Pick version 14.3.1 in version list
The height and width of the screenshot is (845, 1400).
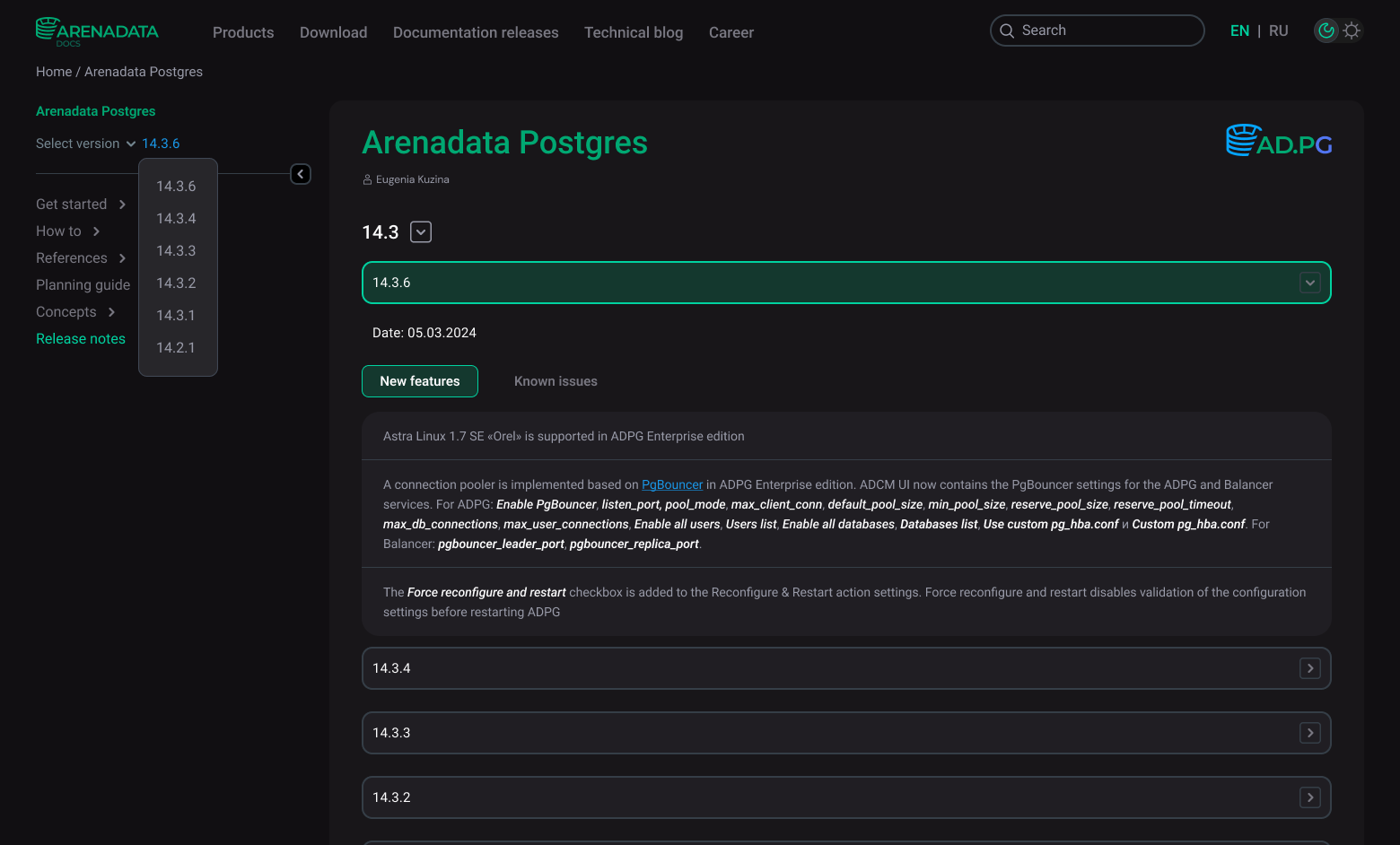tap(176, 316)
